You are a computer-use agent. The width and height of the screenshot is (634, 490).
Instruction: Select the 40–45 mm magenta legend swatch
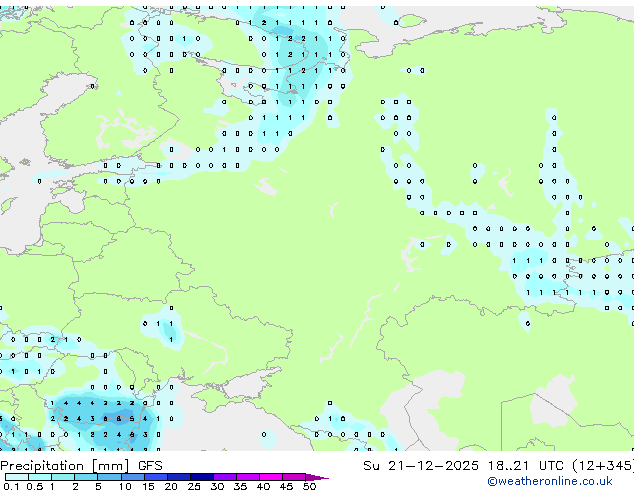pyautogui.click(x=271, y=477)
